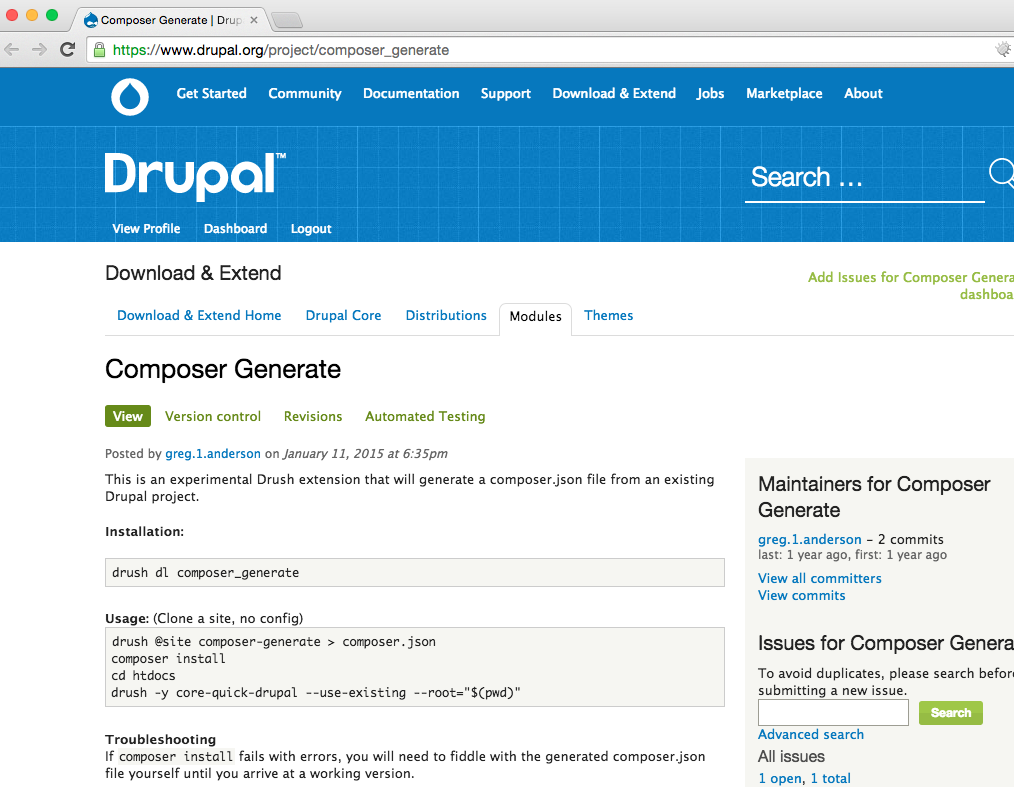Image resolution: width=1014 pixels, height=787 pixels.
Task: Open the Get Started menu
Action: coord(211,93)
